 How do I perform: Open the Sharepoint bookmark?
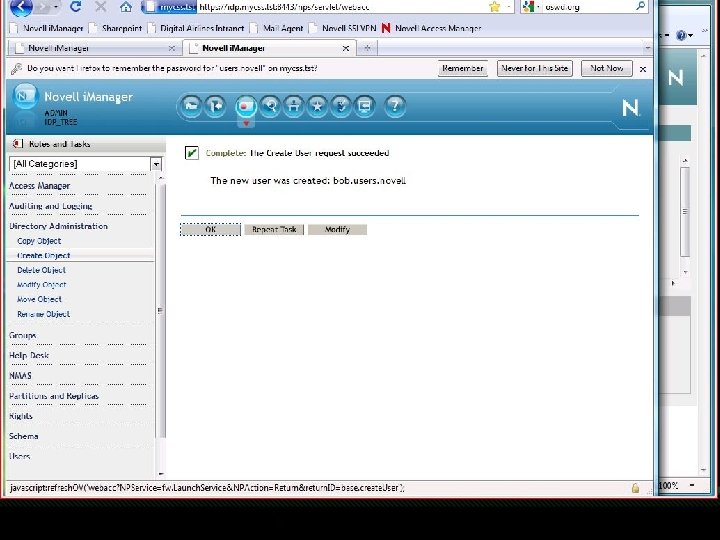tap(116, 28)
